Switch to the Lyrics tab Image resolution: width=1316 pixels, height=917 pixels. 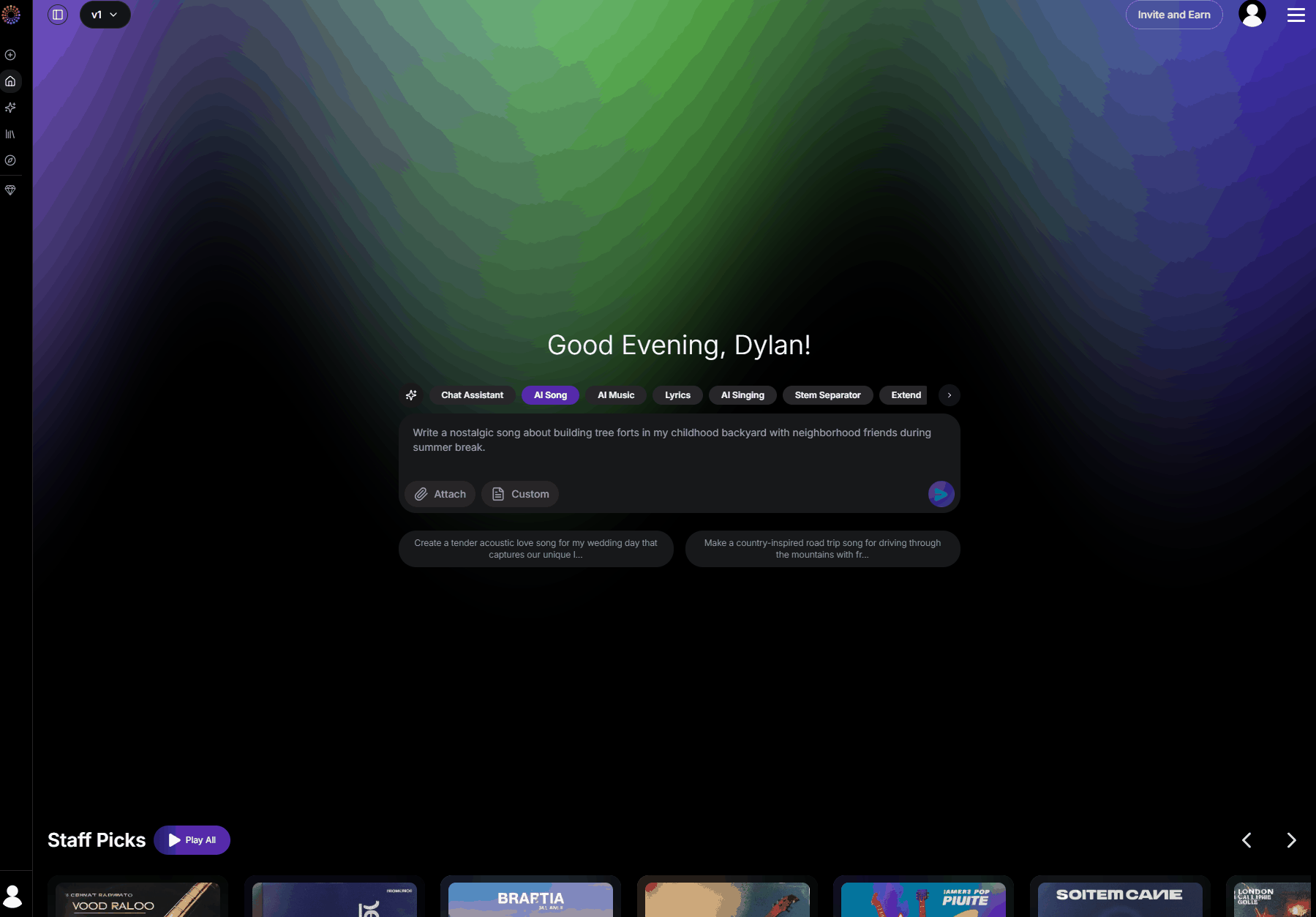click(x=677, y=395)
